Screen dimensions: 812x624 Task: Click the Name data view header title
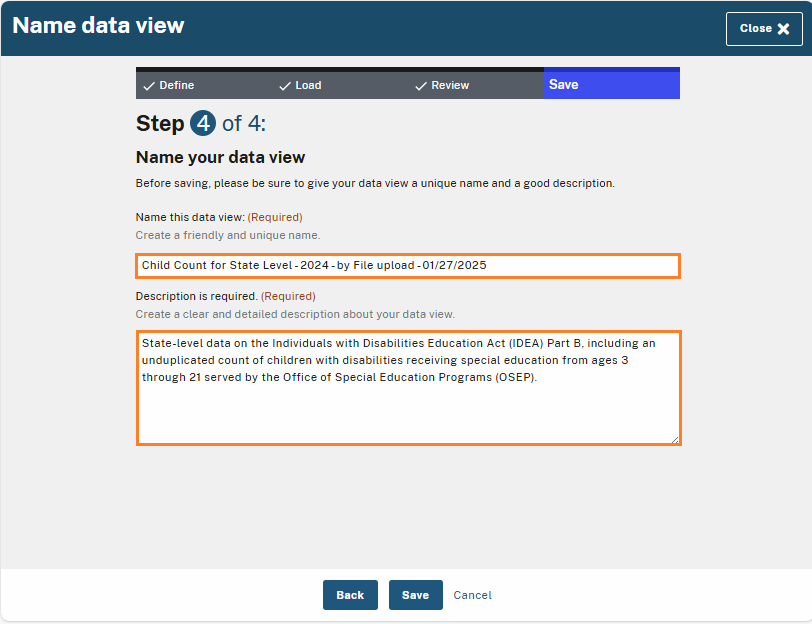coord(97,25)
